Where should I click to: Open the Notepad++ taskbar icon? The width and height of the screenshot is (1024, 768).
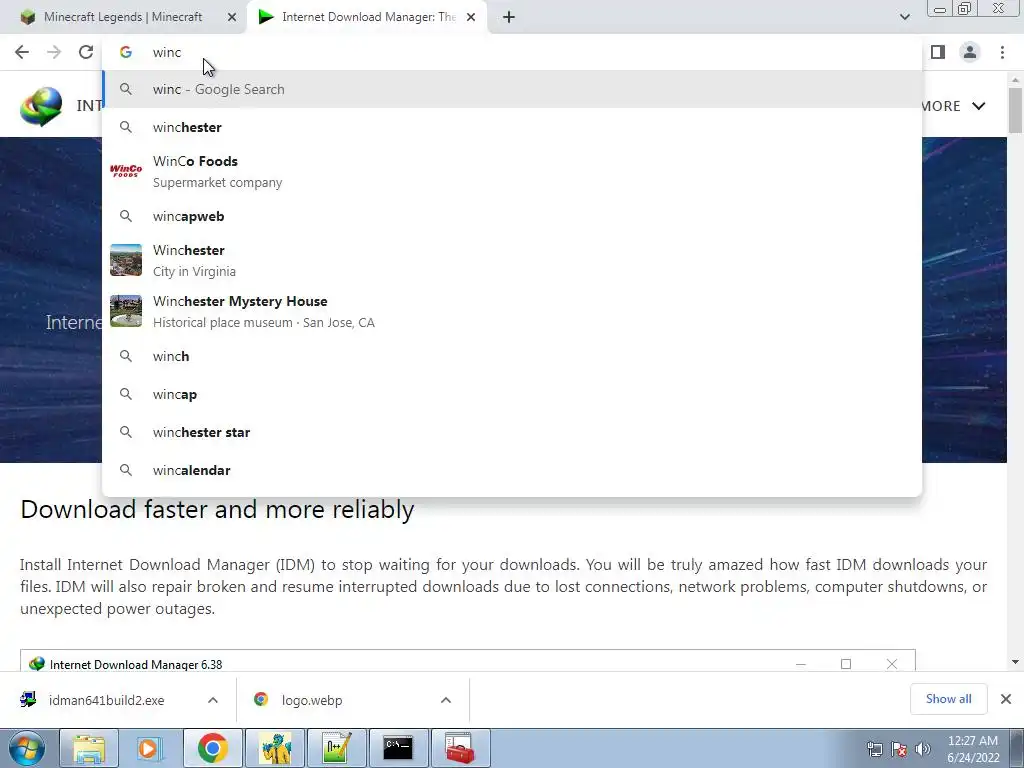coord(336,748)
